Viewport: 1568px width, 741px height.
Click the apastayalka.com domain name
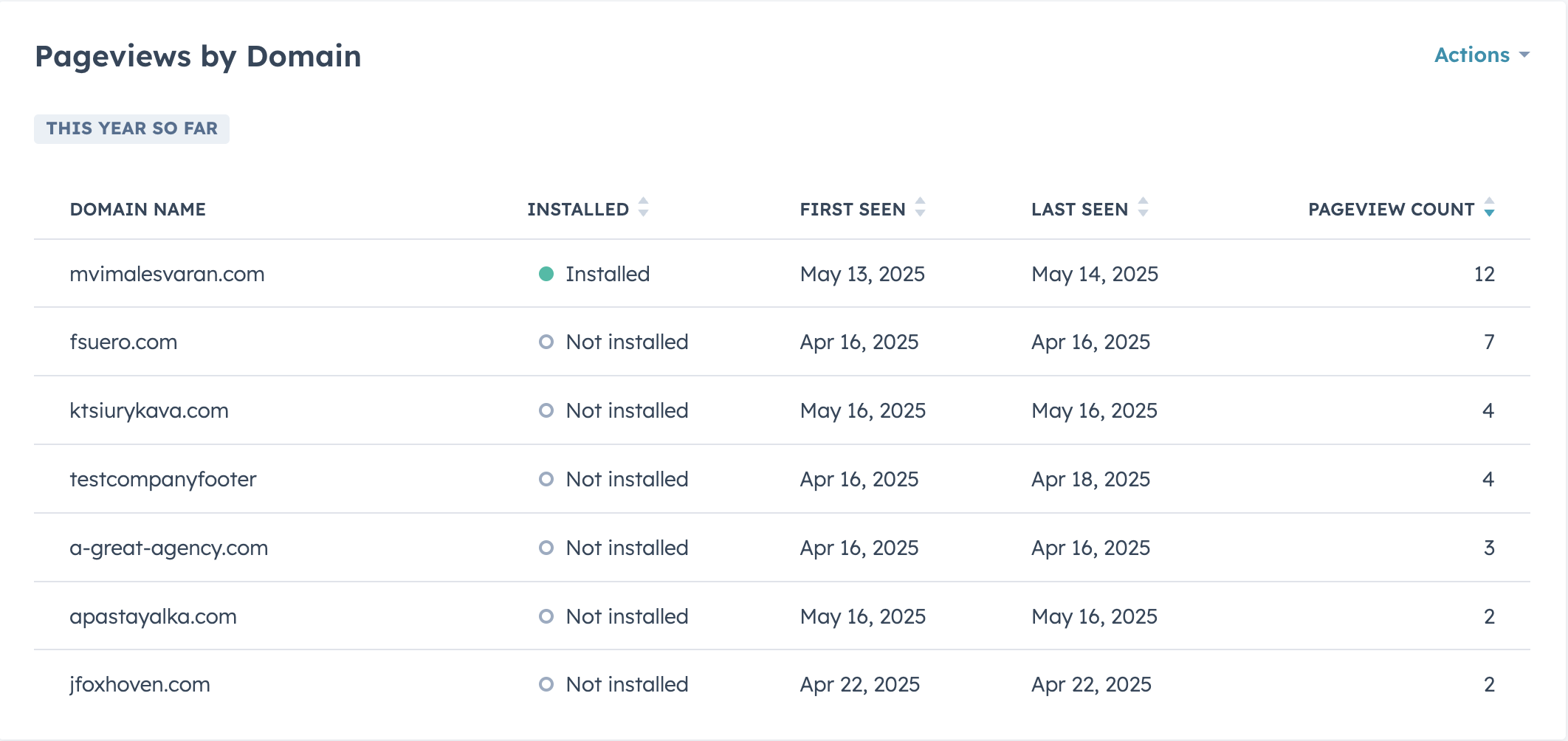point(153,617)
